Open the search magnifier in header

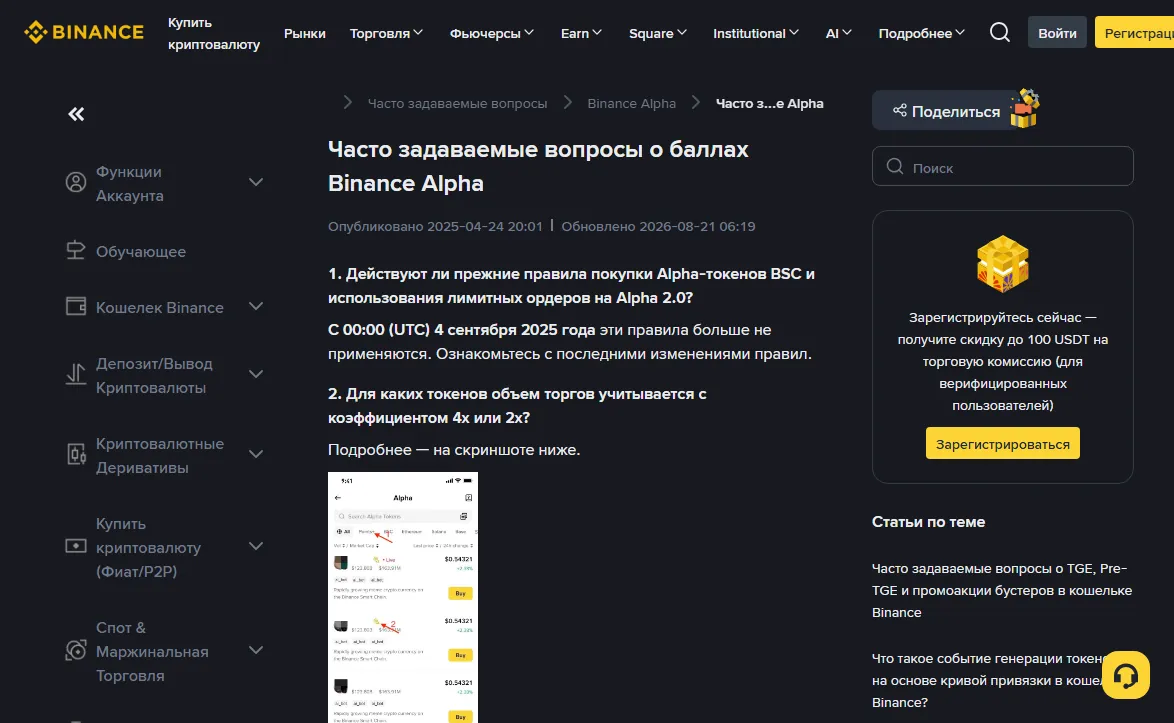click(1000, 32)
